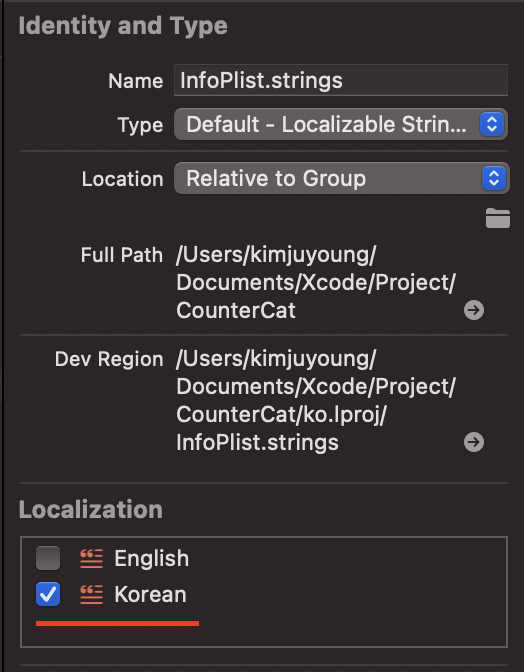Open the Location dropdown set to Relative to Group

[341, 178]
